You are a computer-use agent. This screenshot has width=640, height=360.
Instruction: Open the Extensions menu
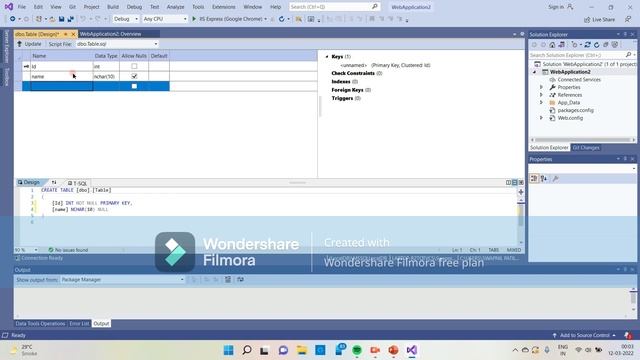pos(224,7)
